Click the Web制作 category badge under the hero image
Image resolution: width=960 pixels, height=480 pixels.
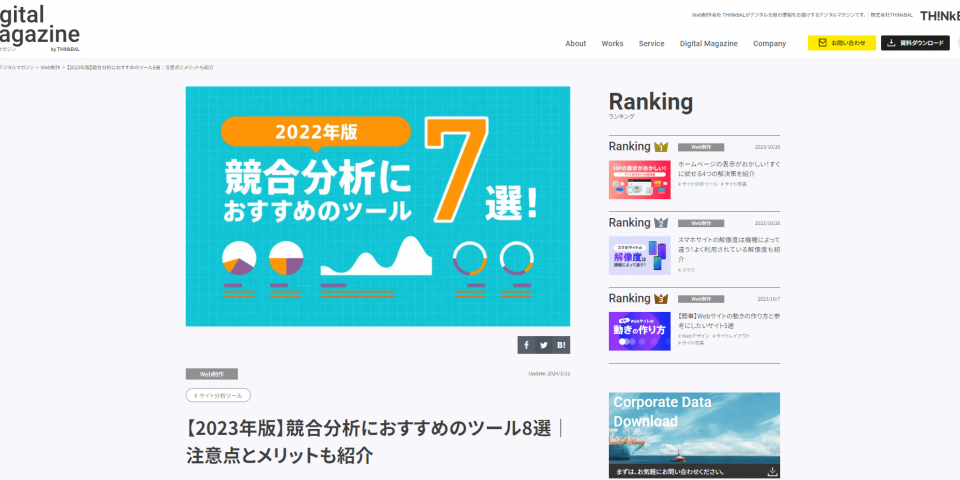(x=212, y=374)
